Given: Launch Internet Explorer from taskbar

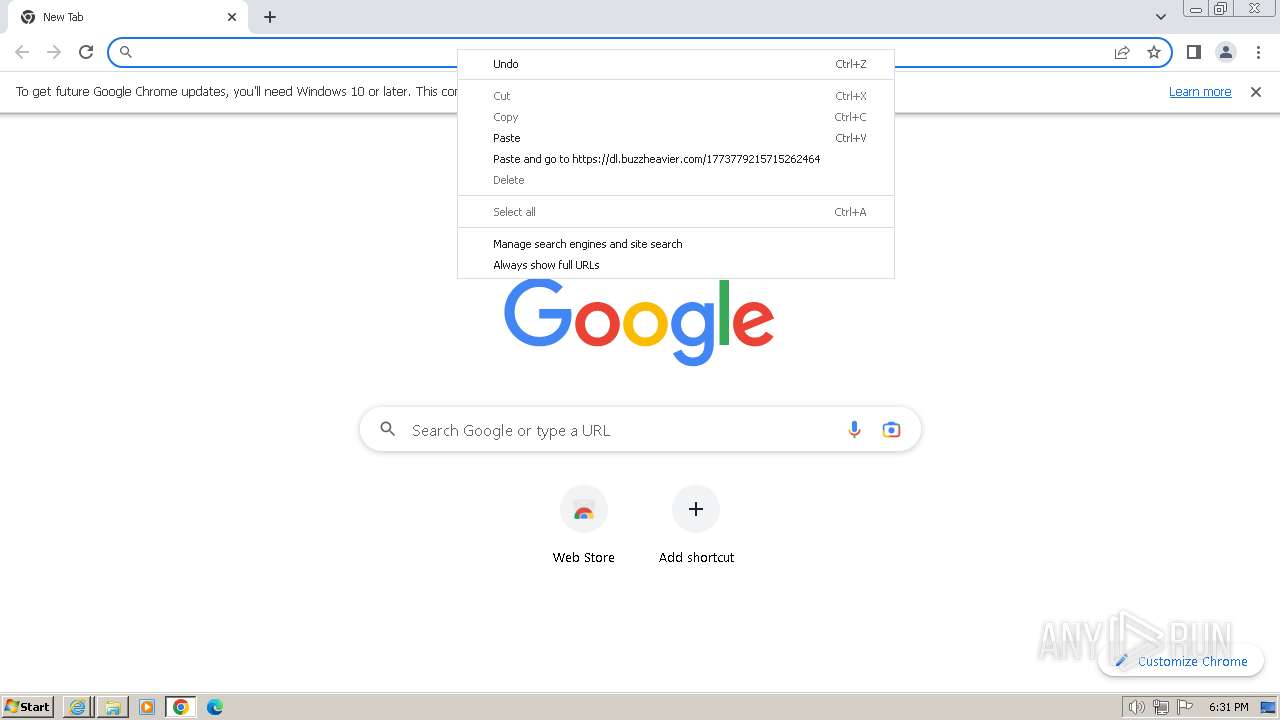Looking at the screenshot, I should pyautogui.click(x=77, y=707).
